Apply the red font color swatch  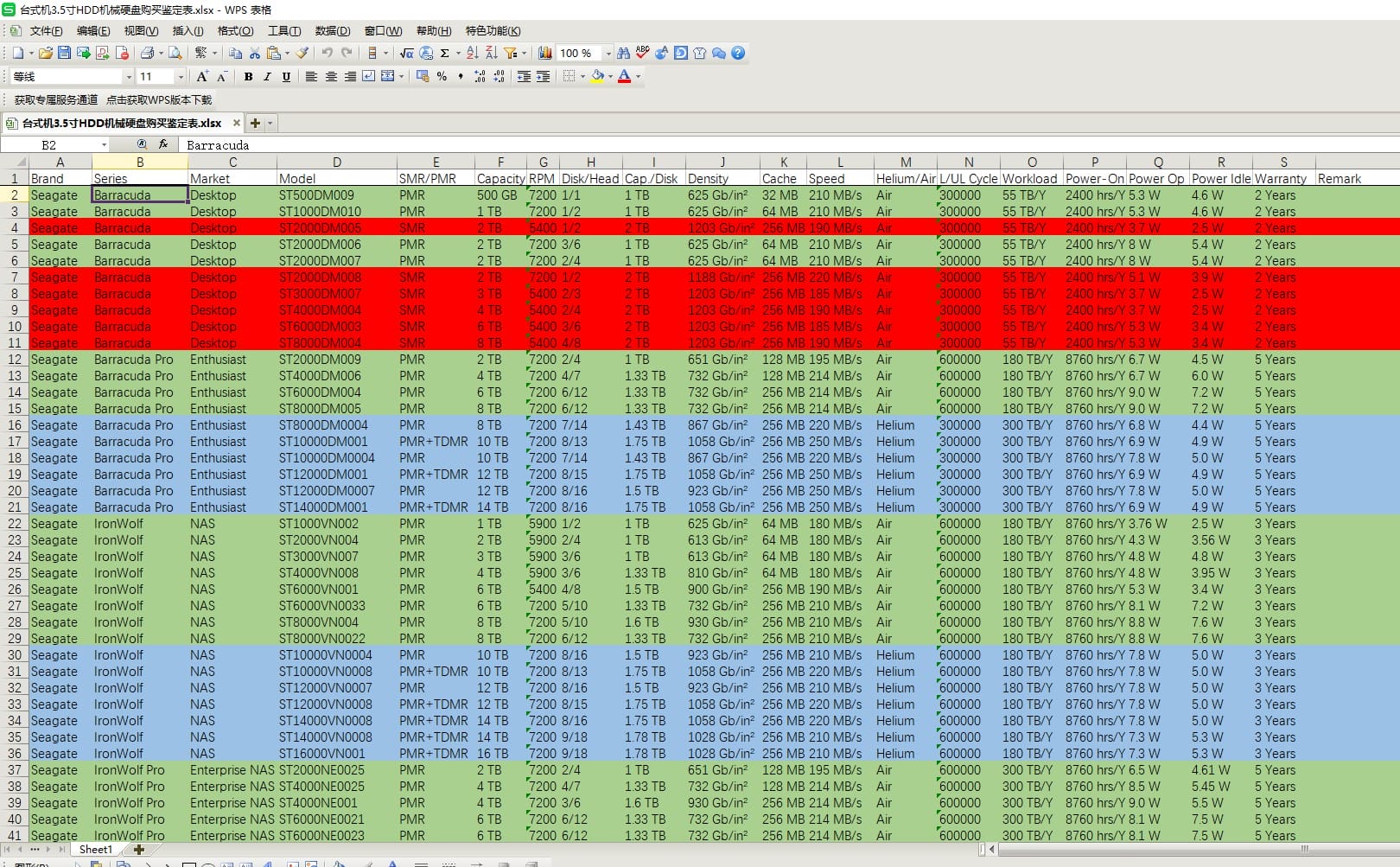[624, 76]
